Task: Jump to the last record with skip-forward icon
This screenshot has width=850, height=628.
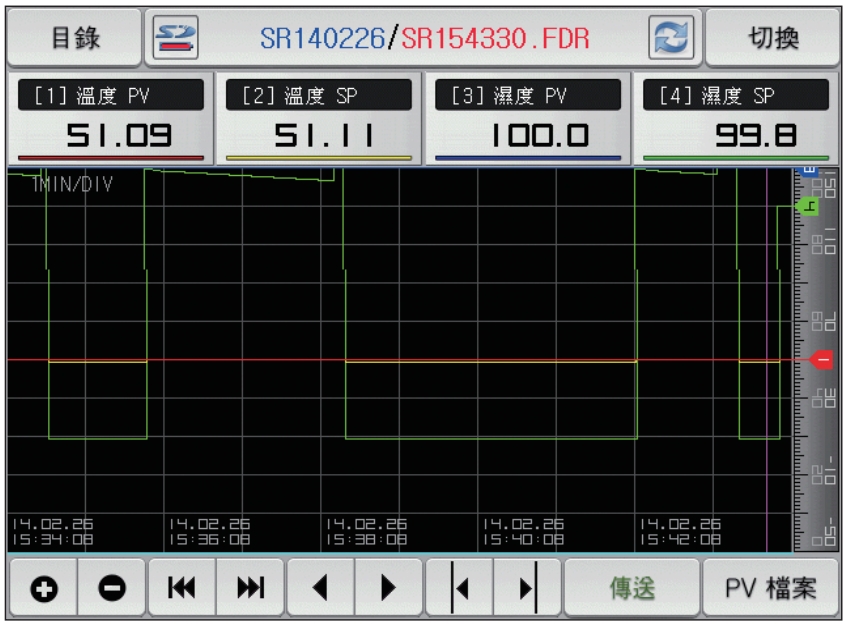Action: (250, 588)
